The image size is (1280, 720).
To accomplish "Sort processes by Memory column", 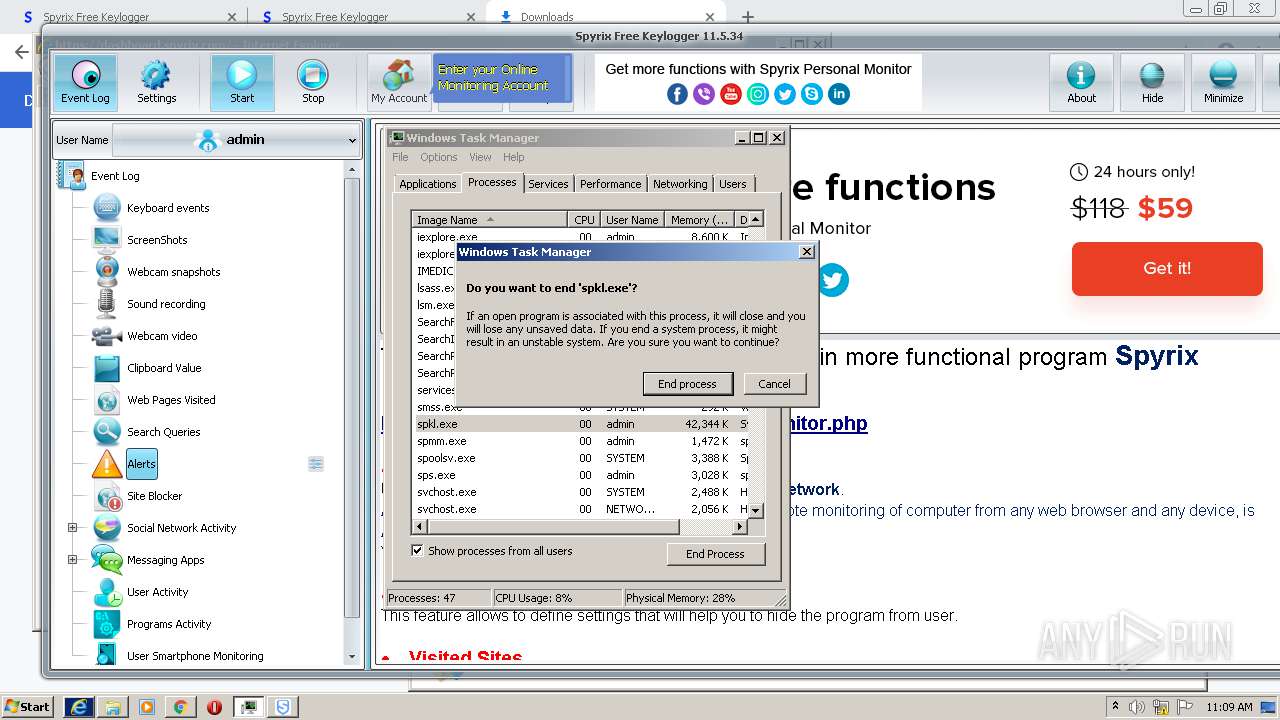I will click(x=700, y=220).
